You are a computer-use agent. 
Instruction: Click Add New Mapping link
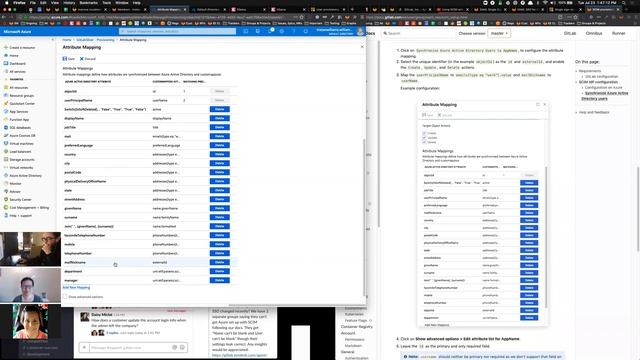point(76,287)
